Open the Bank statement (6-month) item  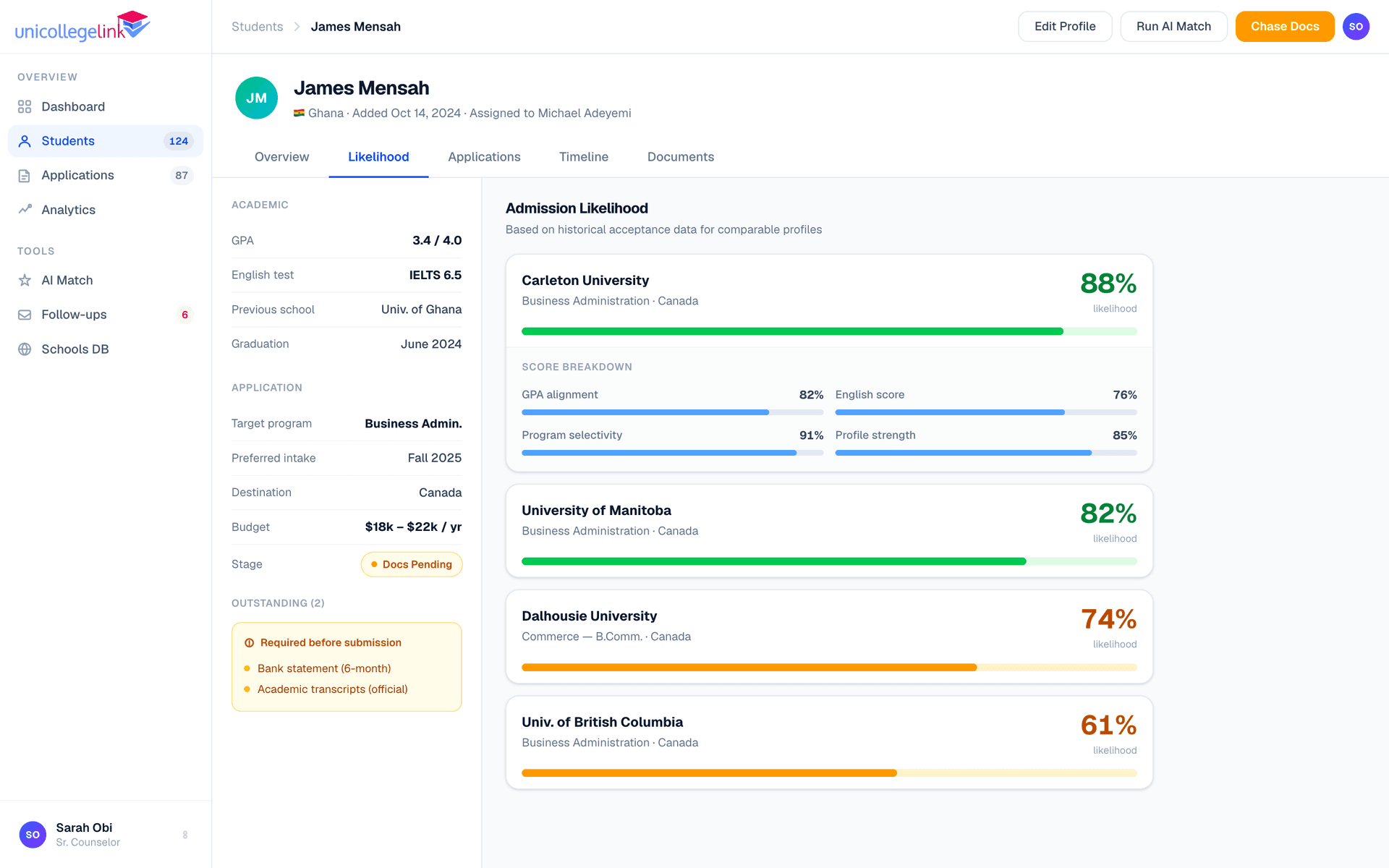pos(324,668)
